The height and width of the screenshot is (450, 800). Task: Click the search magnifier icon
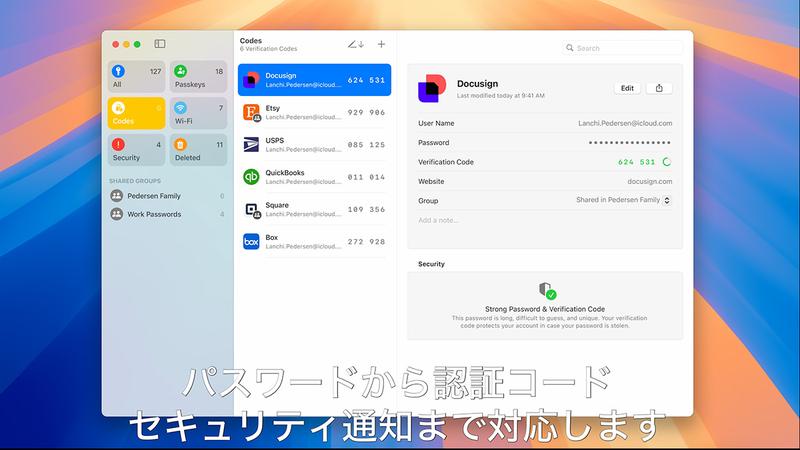[x=569, y=48]
